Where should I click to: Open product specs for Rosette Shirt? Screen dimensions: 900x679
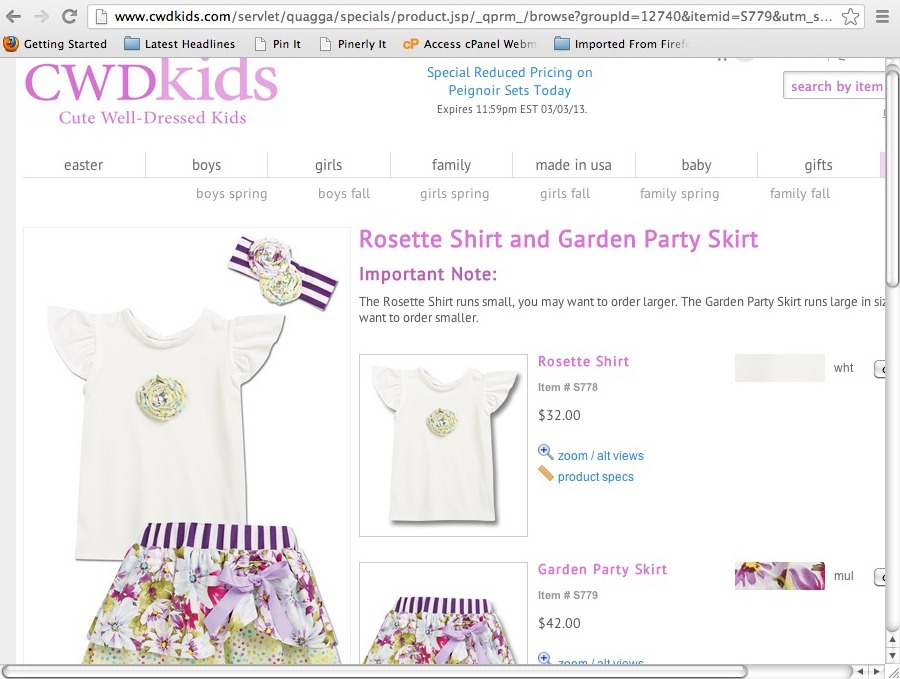point(595,477)
